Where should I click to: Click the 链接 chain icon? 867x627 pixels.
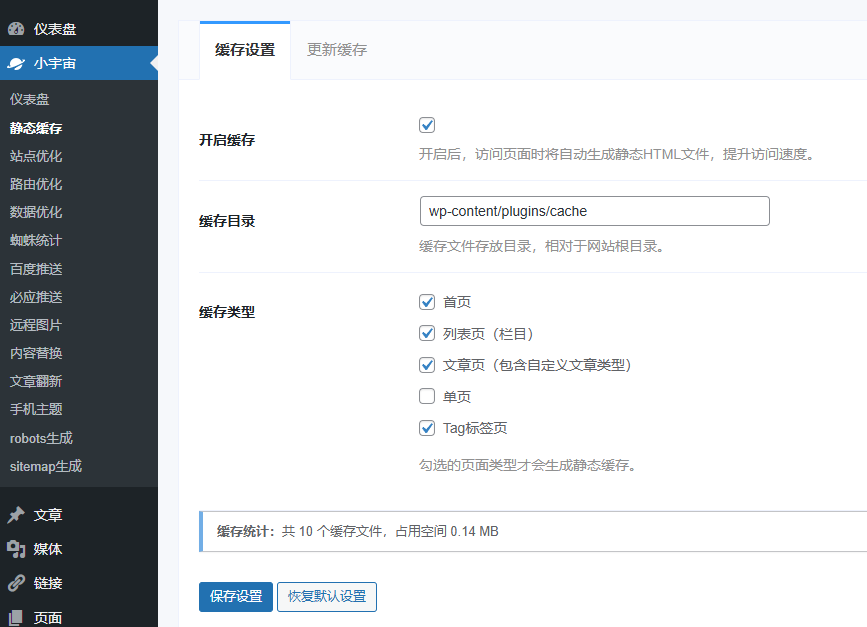coord(16,583)
